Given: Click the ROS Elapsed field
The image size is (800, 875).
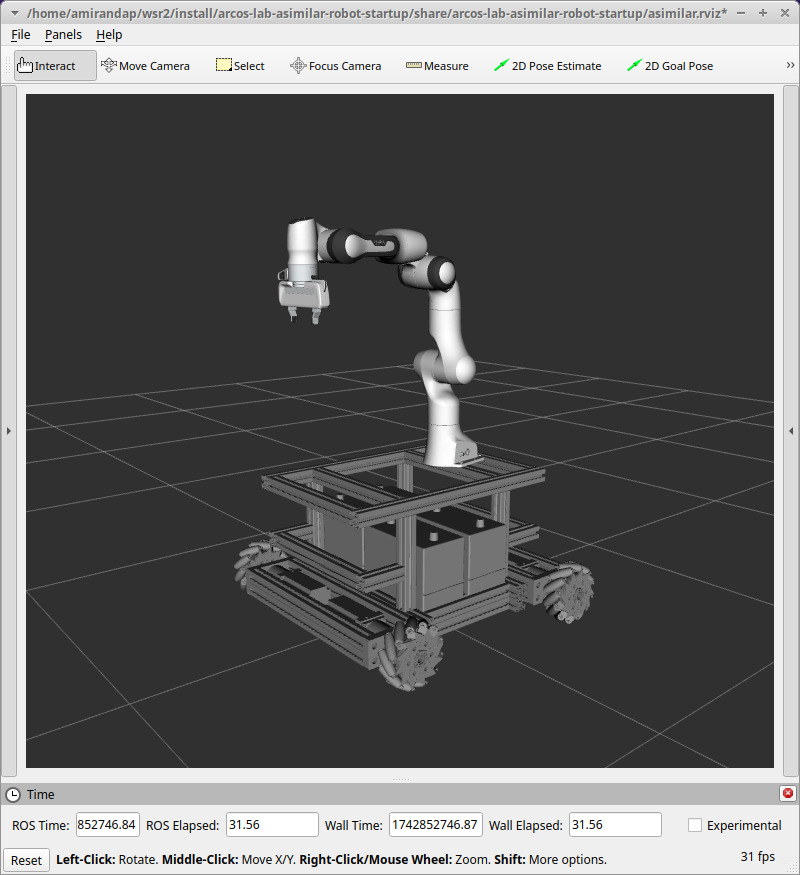Looking at the screenshot, I should (x=272, y=825).
